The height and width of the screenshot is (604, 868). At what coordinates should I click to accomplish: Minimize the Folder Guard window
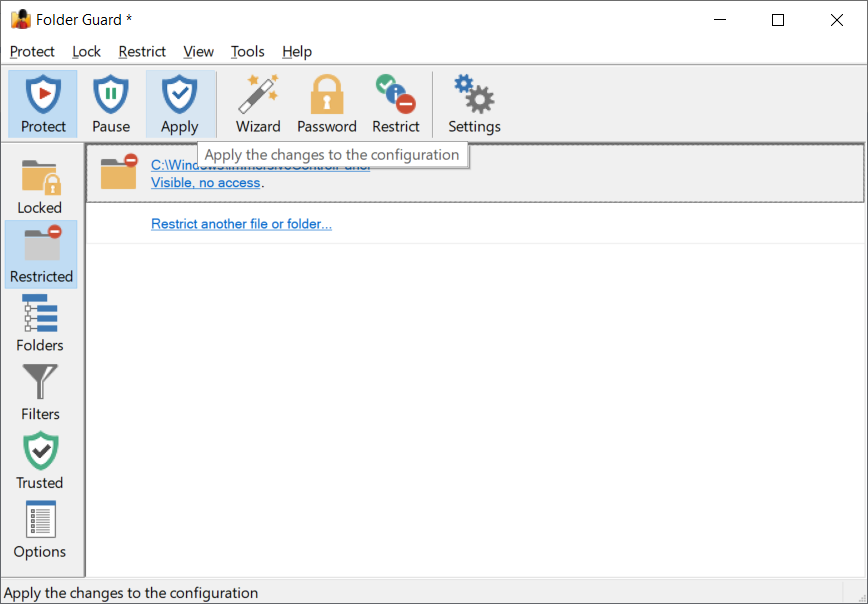(720, 20)
